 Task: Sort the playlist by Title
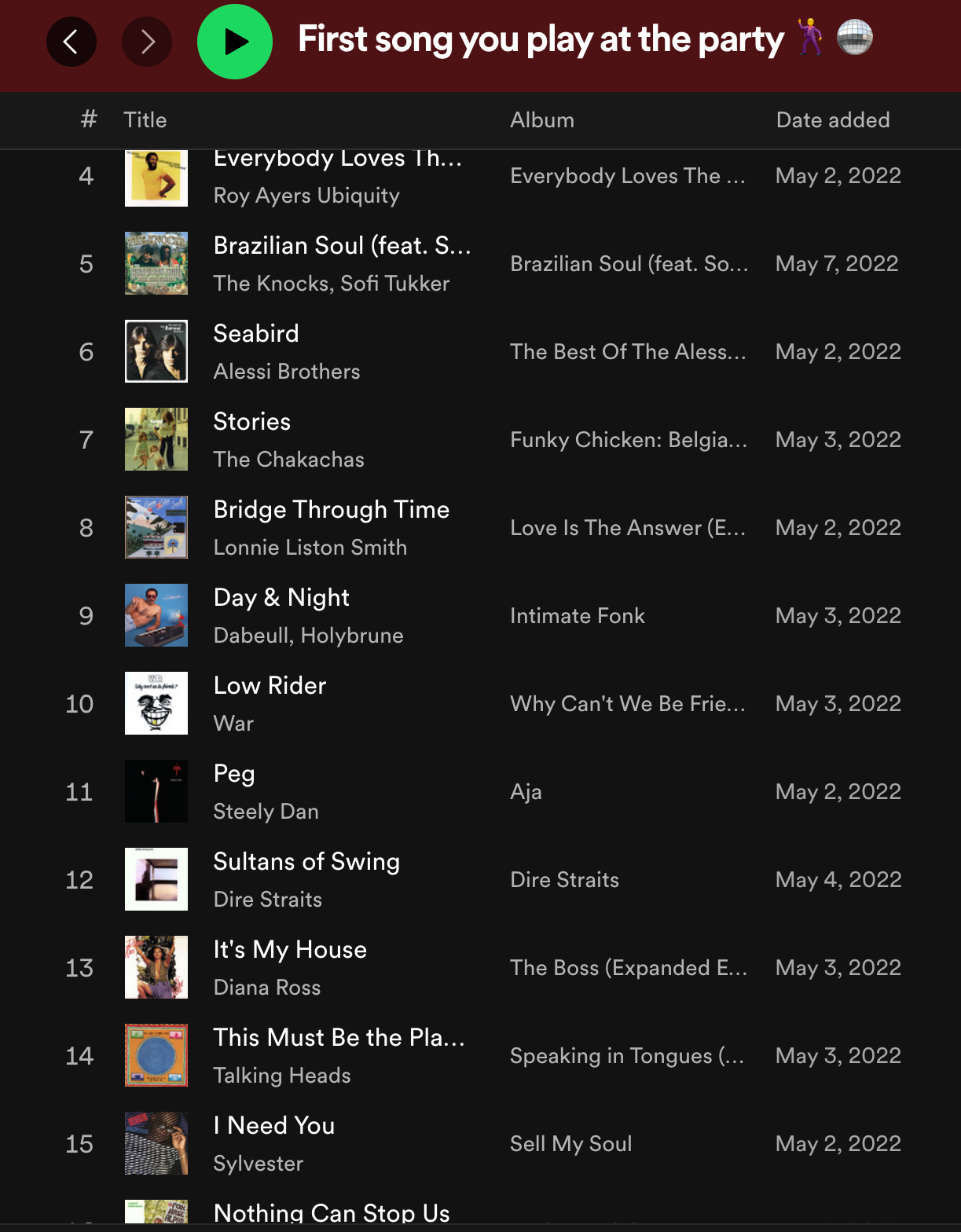pos(145,119)
